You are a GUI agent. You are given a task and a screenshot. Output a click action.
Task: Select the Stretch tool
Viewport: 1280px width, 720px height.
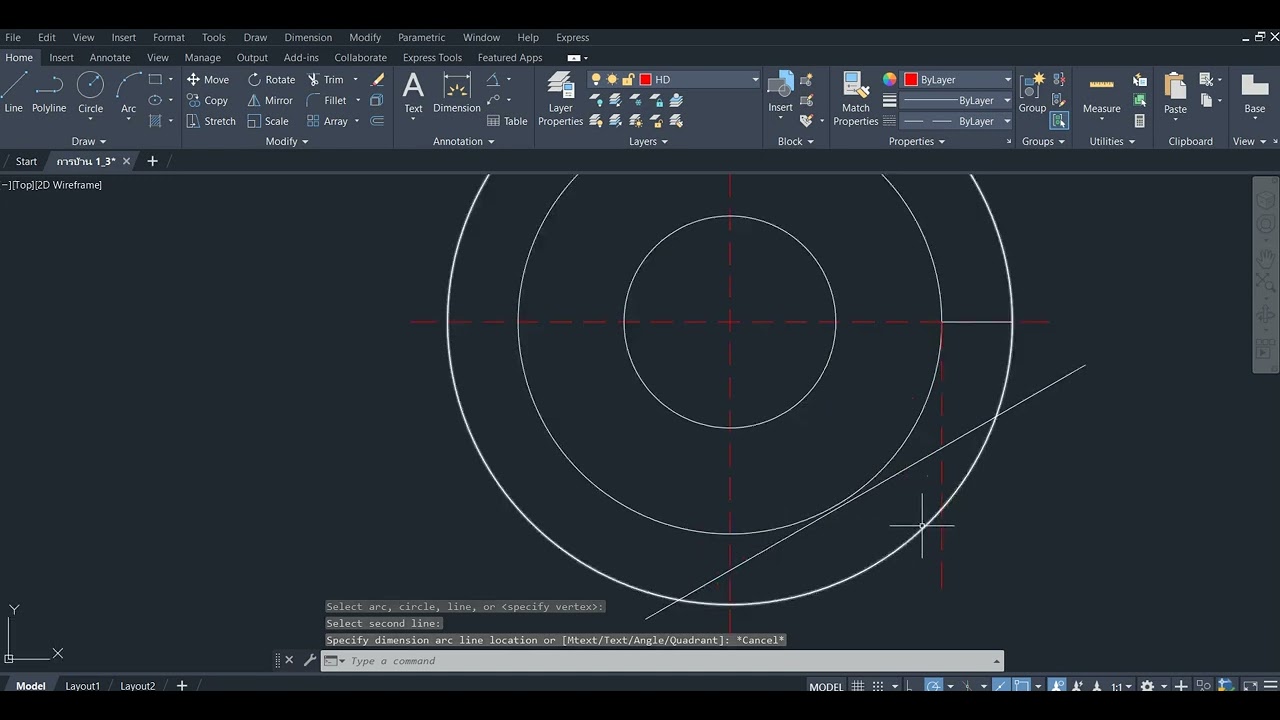pyautogui.click(x=211, y=121)
